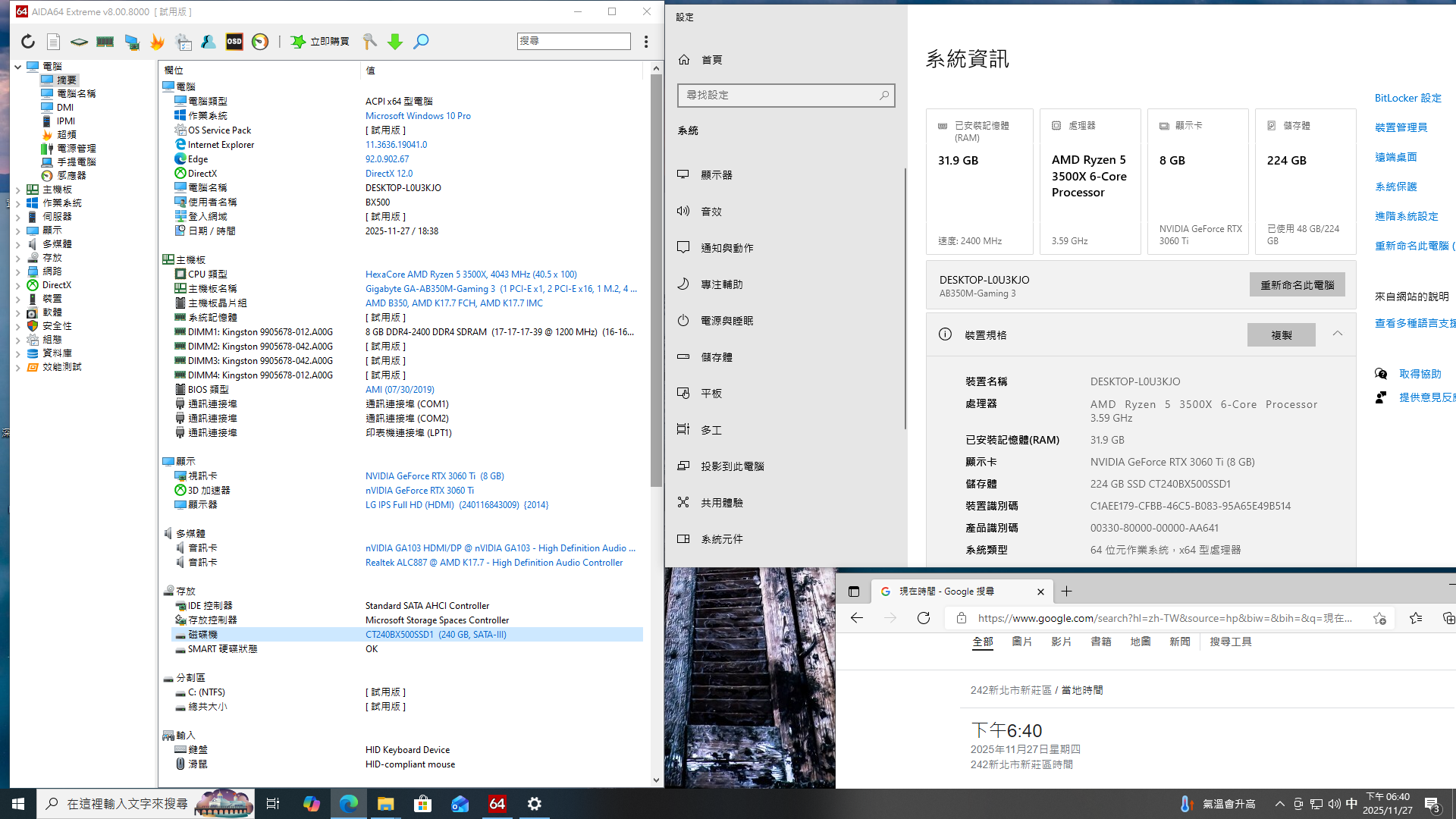
Task: Click the AIDA64 refresh icon
Action: [28, 42]
